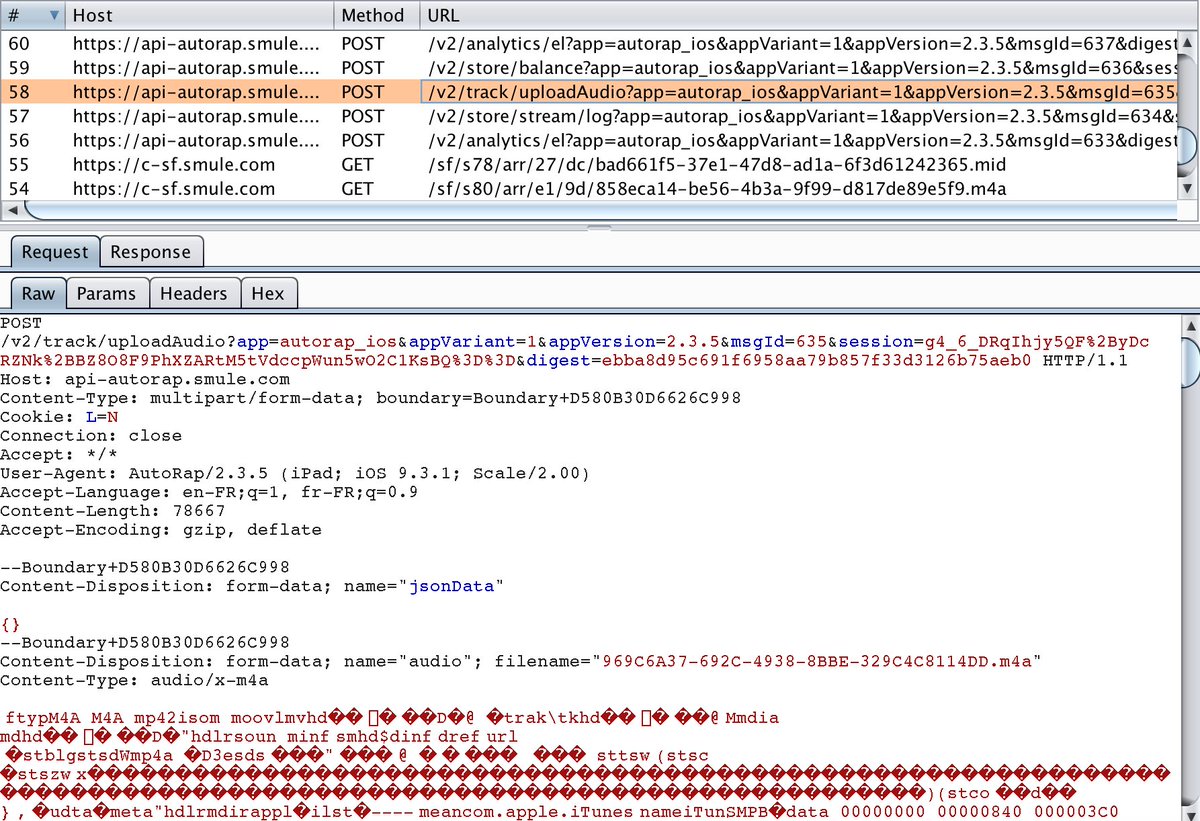Select request row number 57

[588, 116]
